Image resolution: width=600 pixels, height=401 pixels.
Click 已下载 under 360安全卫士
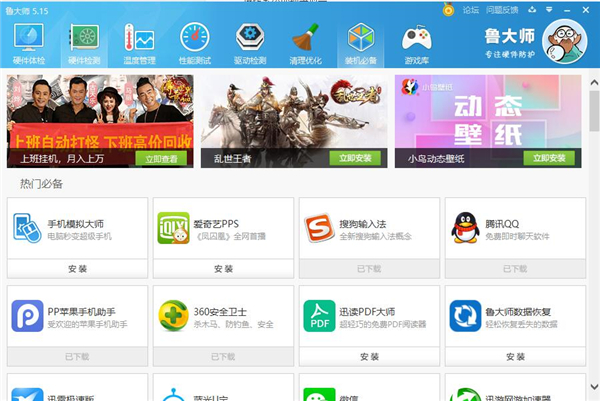pyautogui.click(x=223, y=357)
